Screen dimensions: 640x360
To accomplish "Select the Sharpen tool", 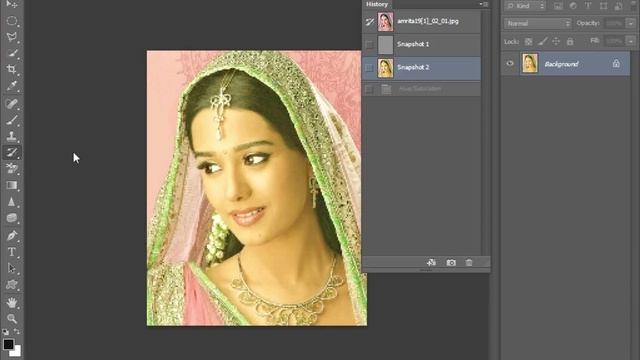I will [12, 202].
